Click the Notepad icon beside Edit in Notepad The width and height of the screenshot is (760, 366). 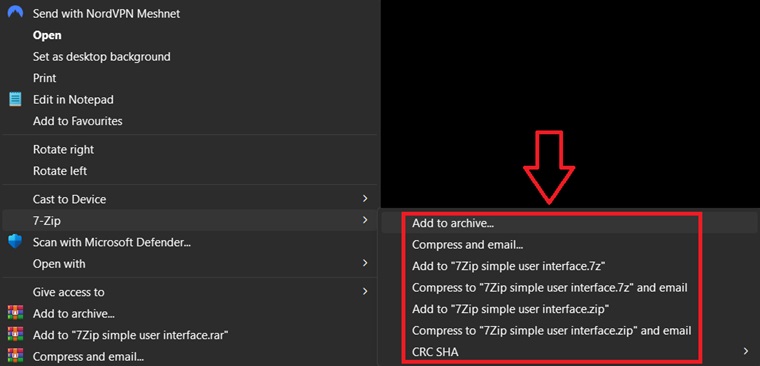click(x=16, y=99)
